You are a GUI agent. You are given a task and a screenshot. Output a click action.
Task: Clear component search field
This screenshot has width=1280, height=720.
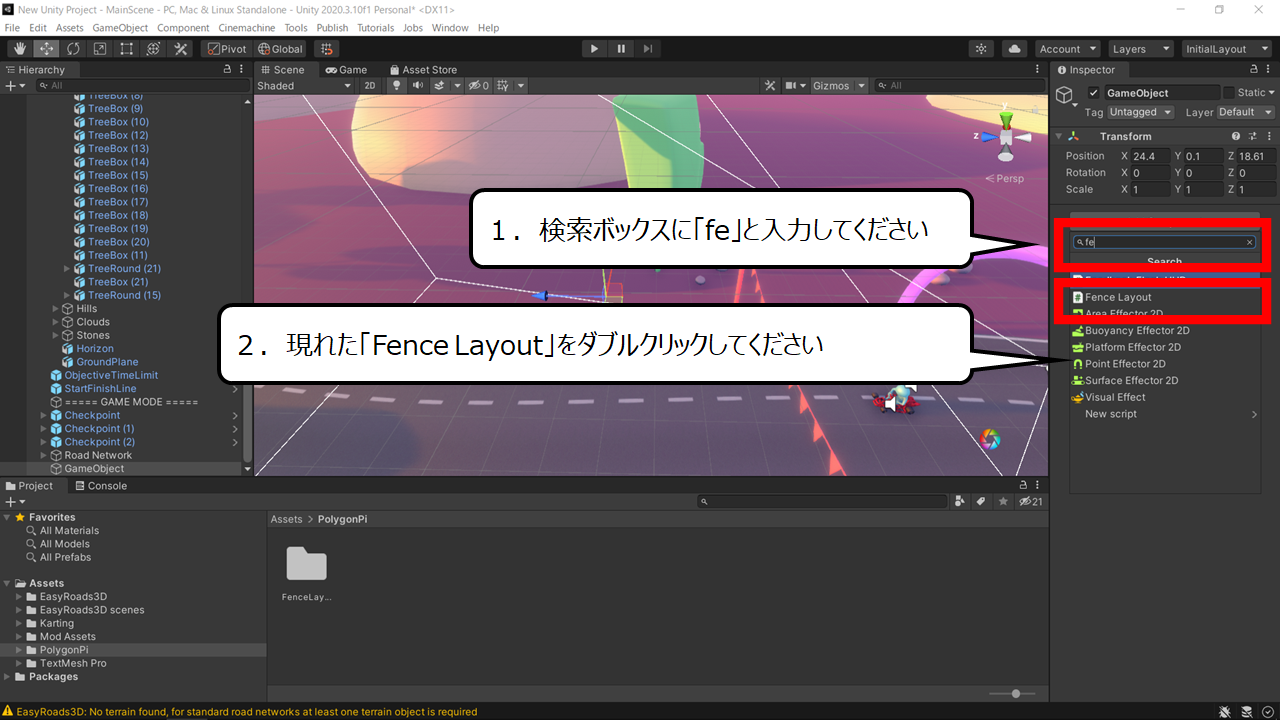pos(1249,243)
